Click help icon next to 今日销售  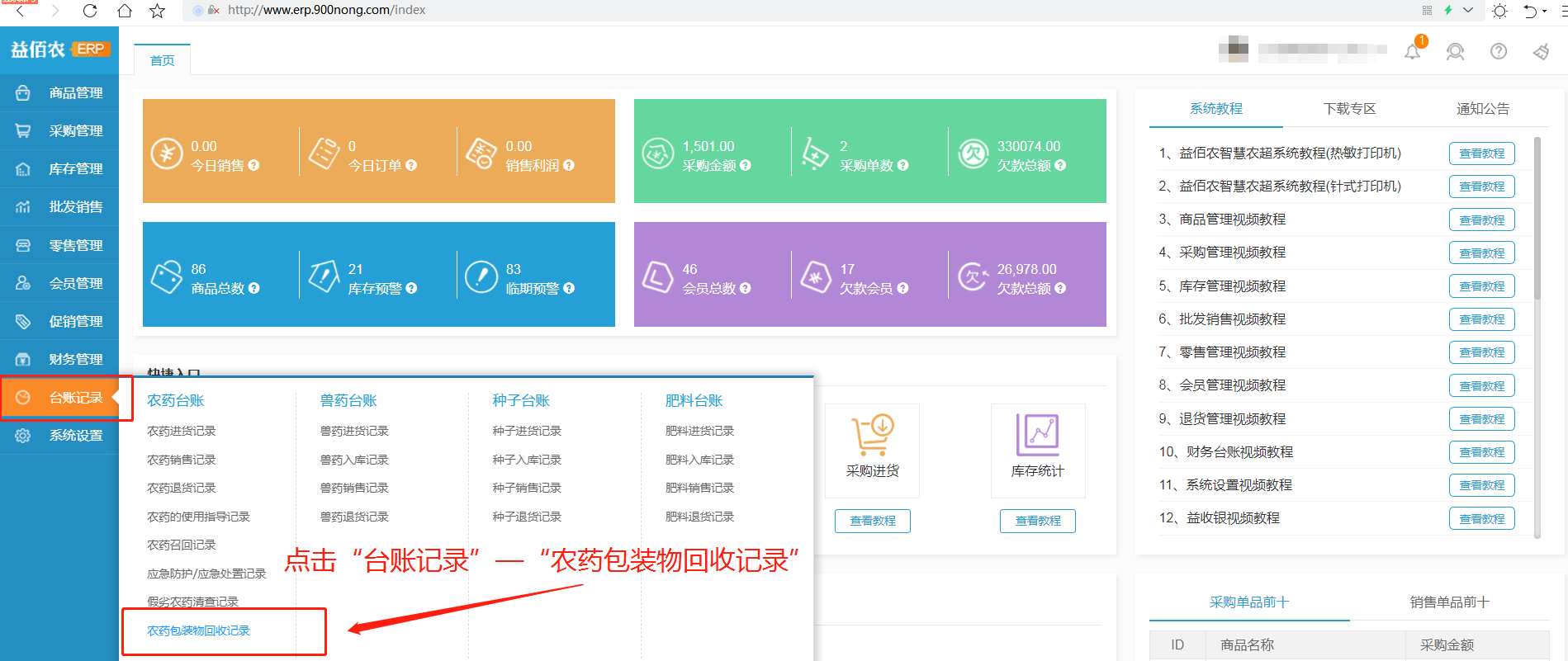(254, 166)
